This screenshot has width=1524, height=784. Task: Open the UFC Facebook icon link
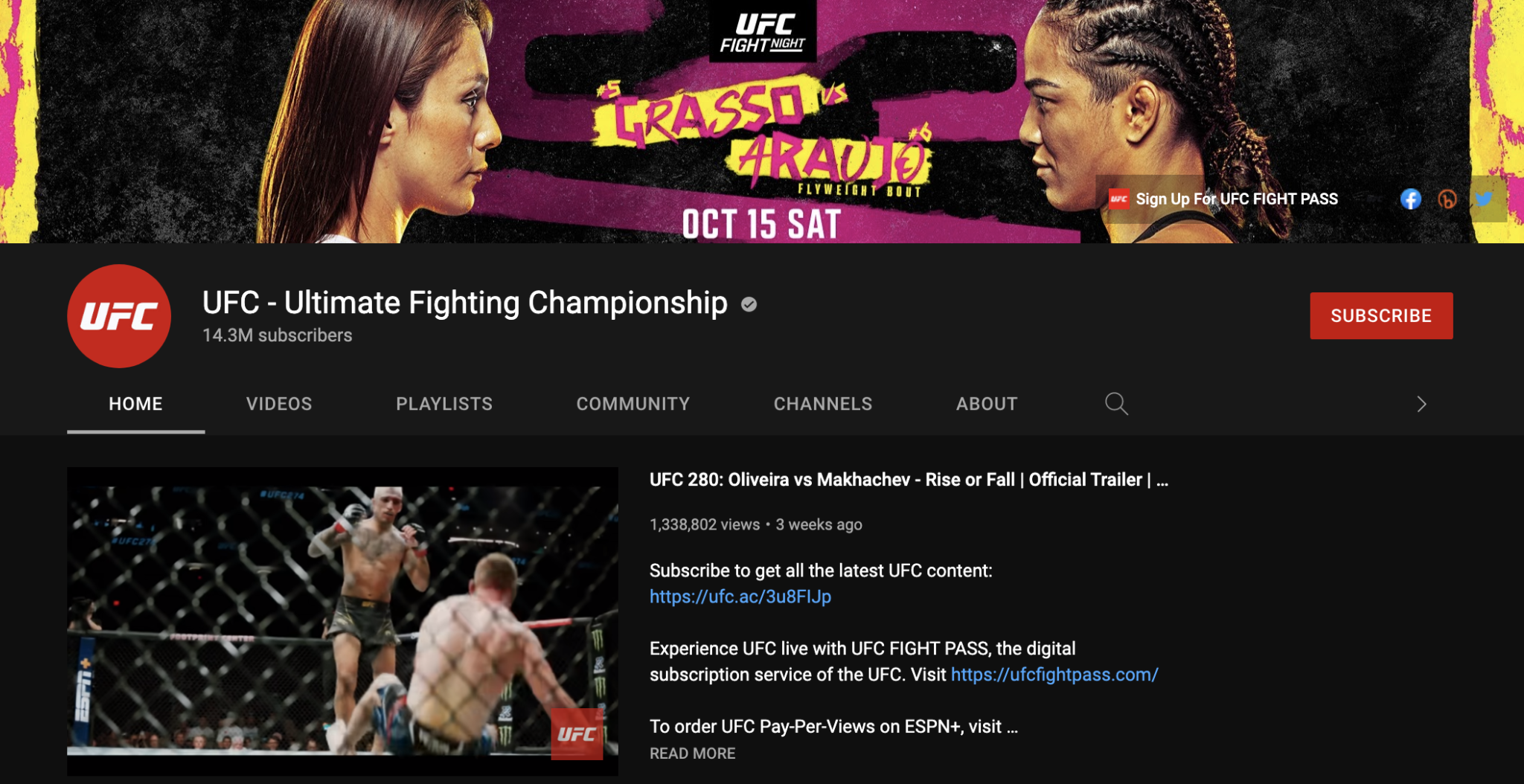click(x=1410, y=199)
